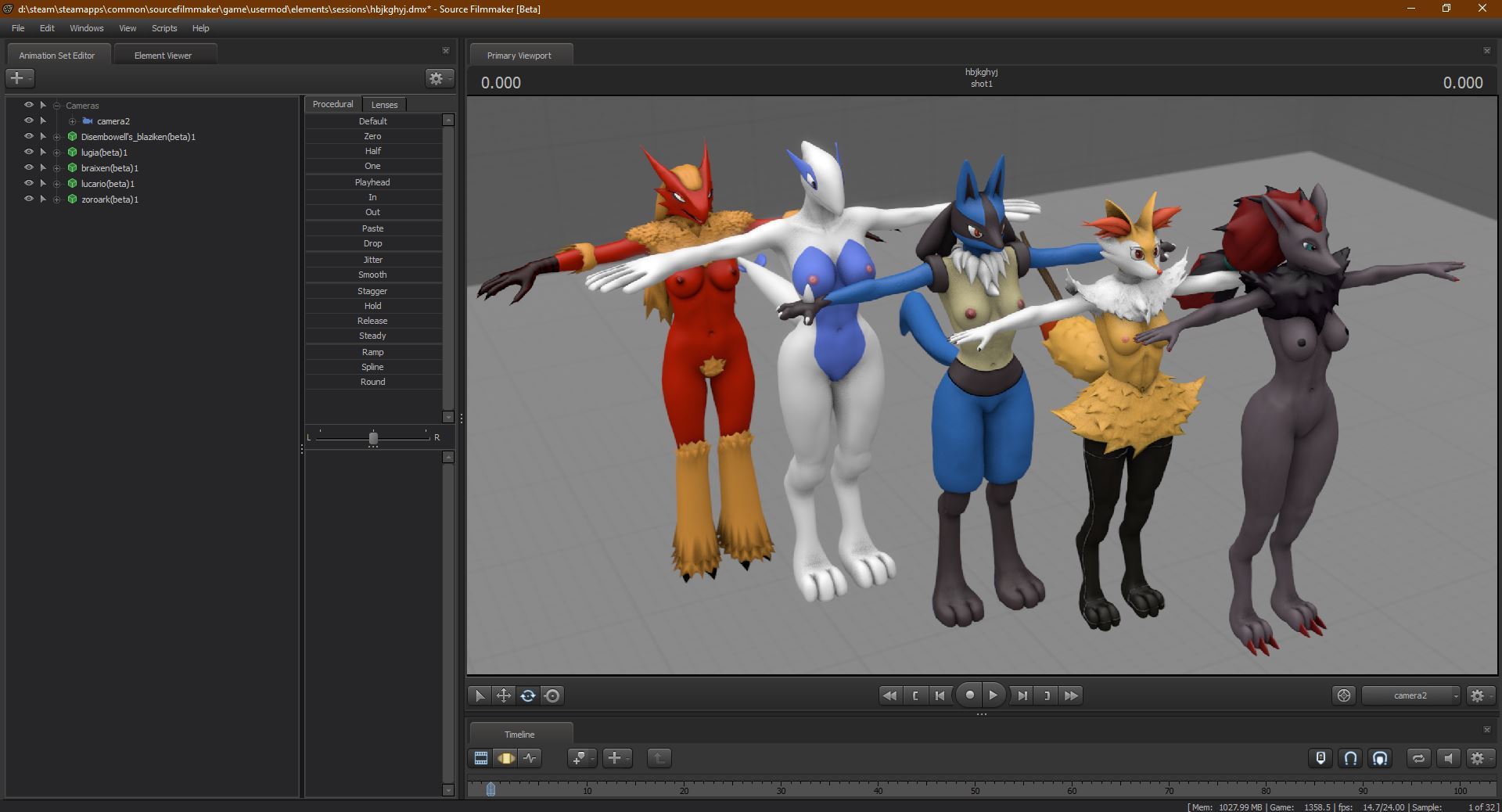Apply the Zero procedural preset
Screen dimensions: 1502x812
373,136
